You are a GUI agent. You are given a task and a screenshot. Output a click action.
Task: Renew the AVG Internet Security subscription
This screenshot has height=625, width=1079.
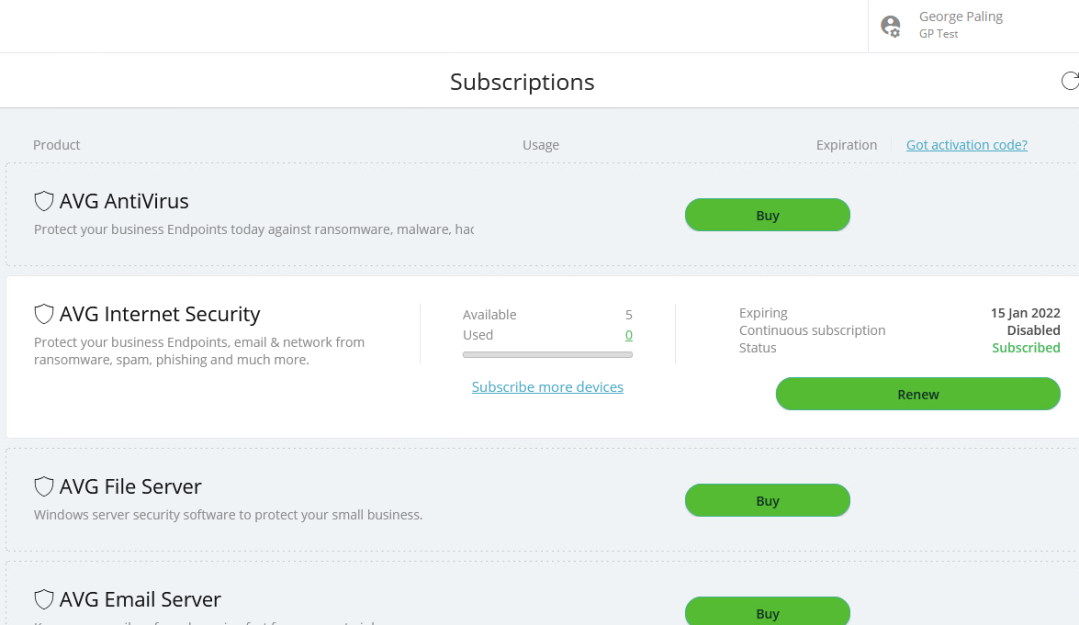(x=917, y=394)
